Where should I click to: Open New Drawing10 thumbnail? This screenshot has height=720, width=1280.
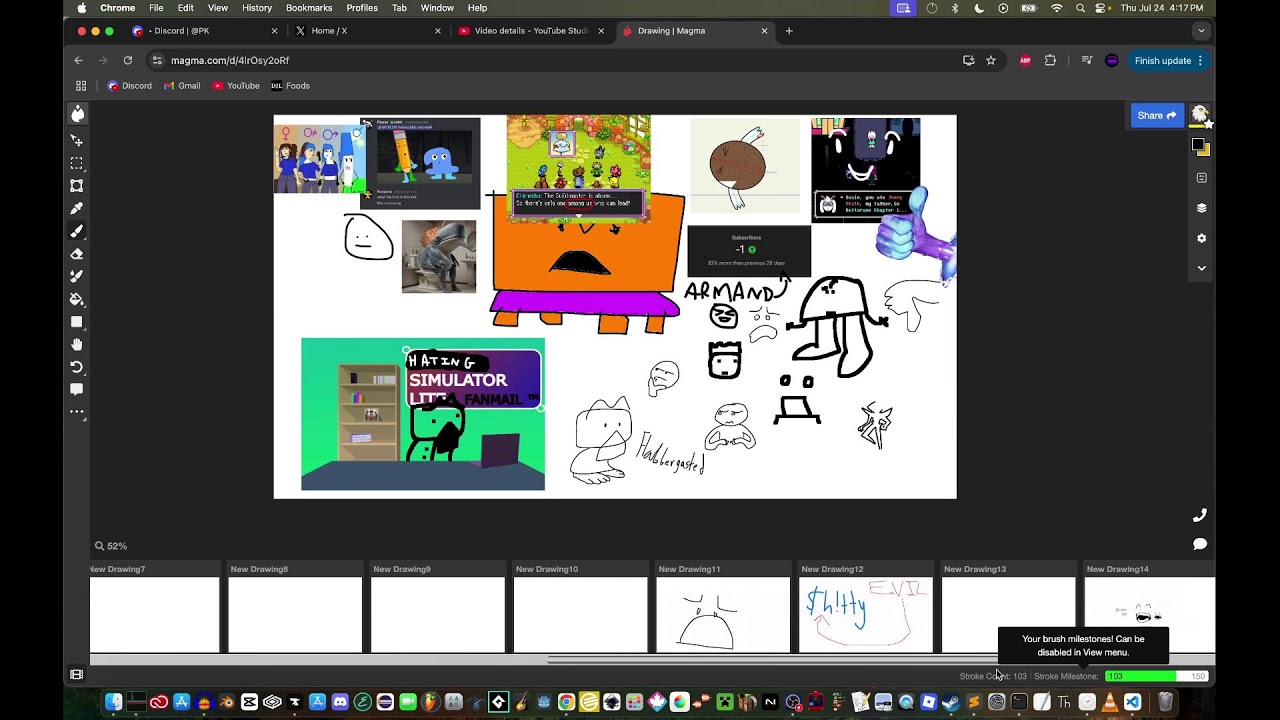[x=580, y=615]
